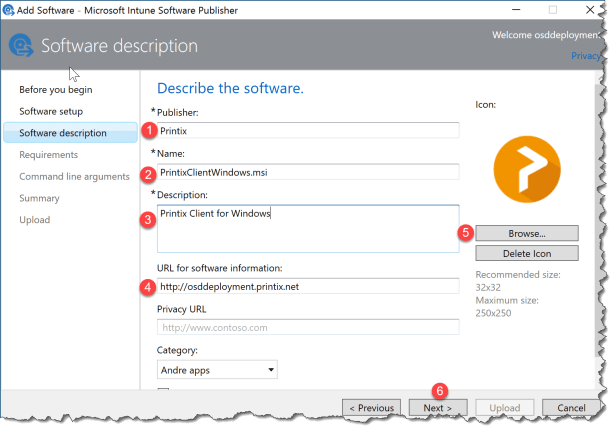Click inside the Publisher text field
Screen dimensions: 616x431
click(x=308, y=130)
